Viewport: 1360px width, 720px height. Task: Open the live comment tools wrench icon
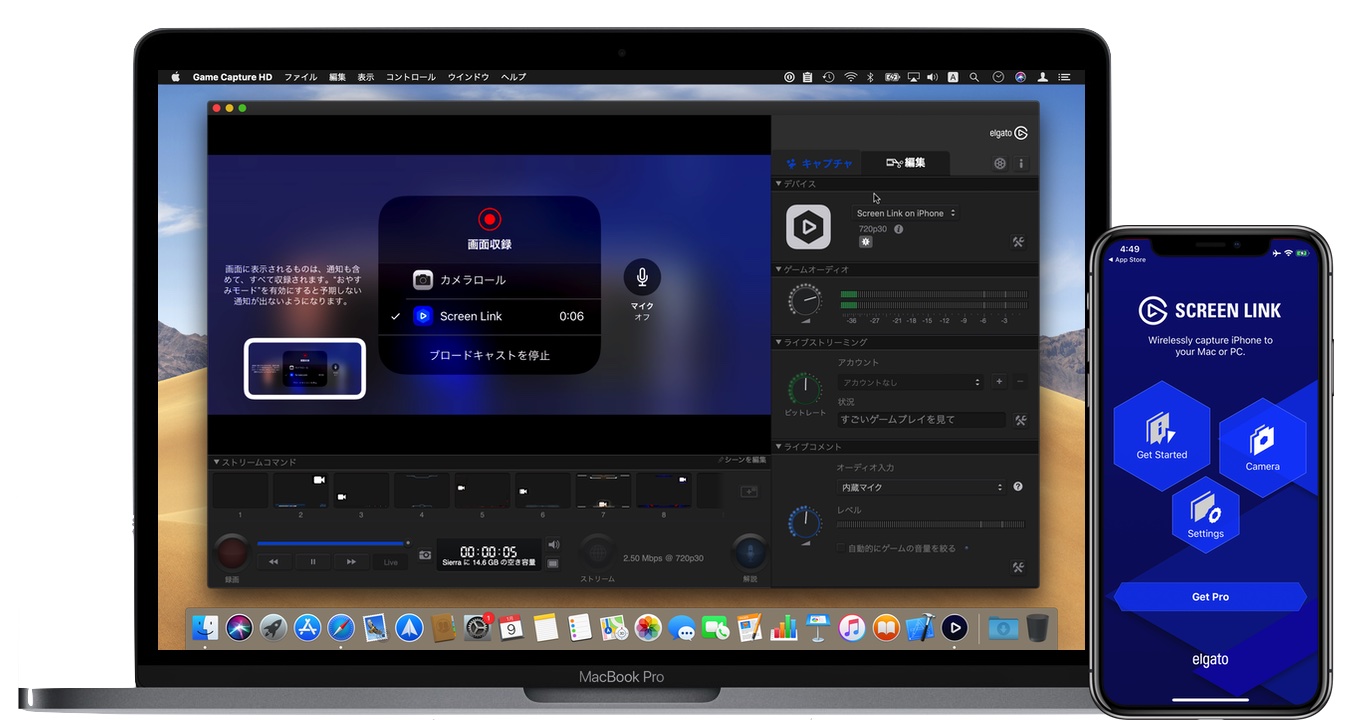1018,567
